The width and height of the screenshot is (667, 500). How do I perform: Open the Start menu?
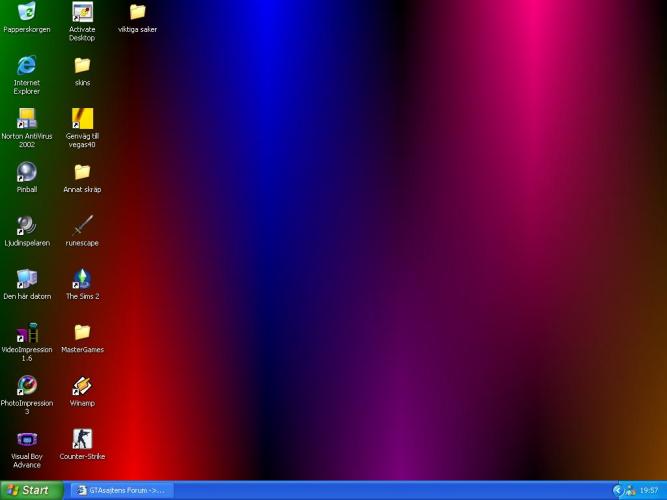click(x=30, y=490)
